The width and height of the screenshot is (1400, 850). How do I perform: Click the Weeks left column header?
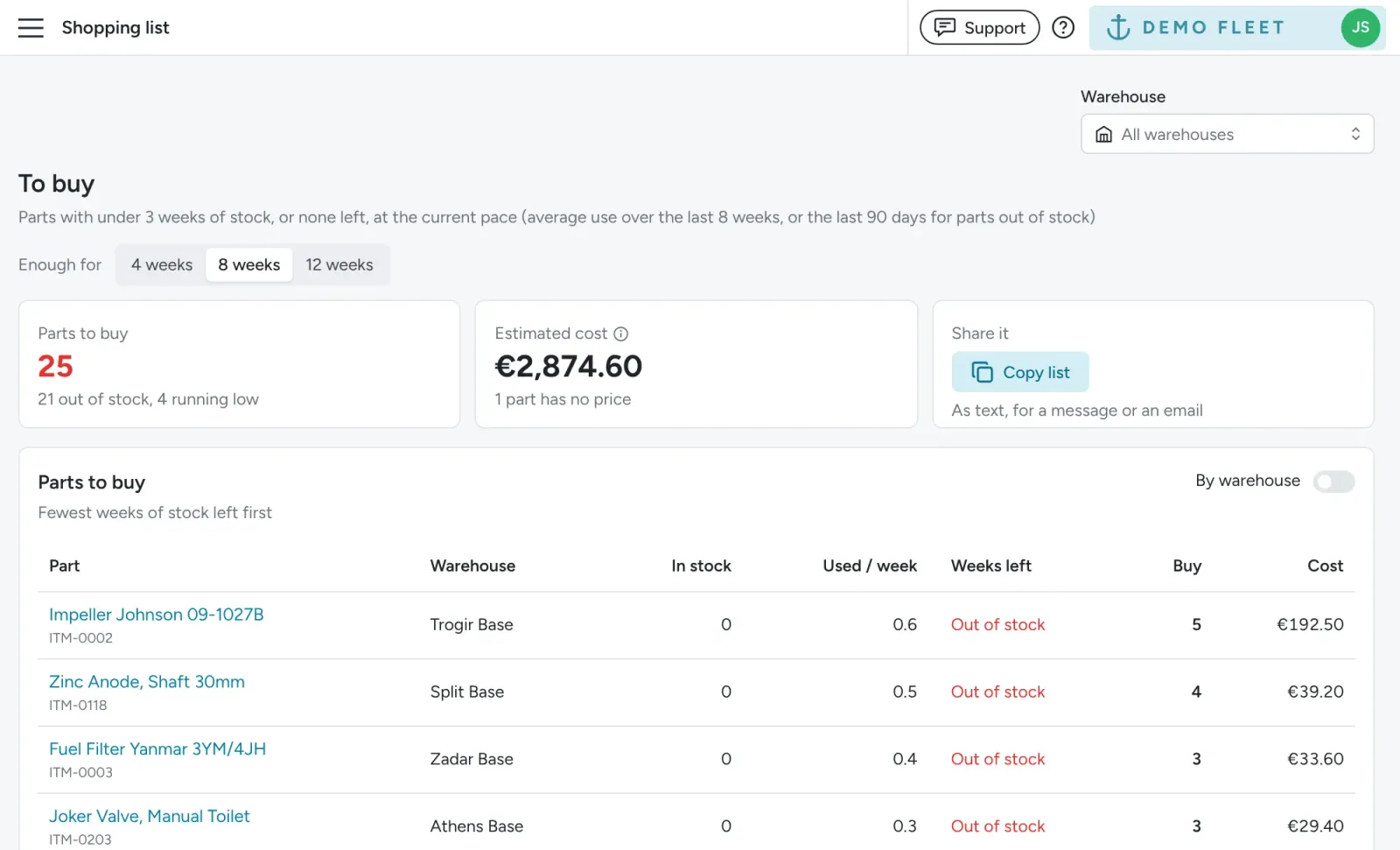click(x=991, y=565)
